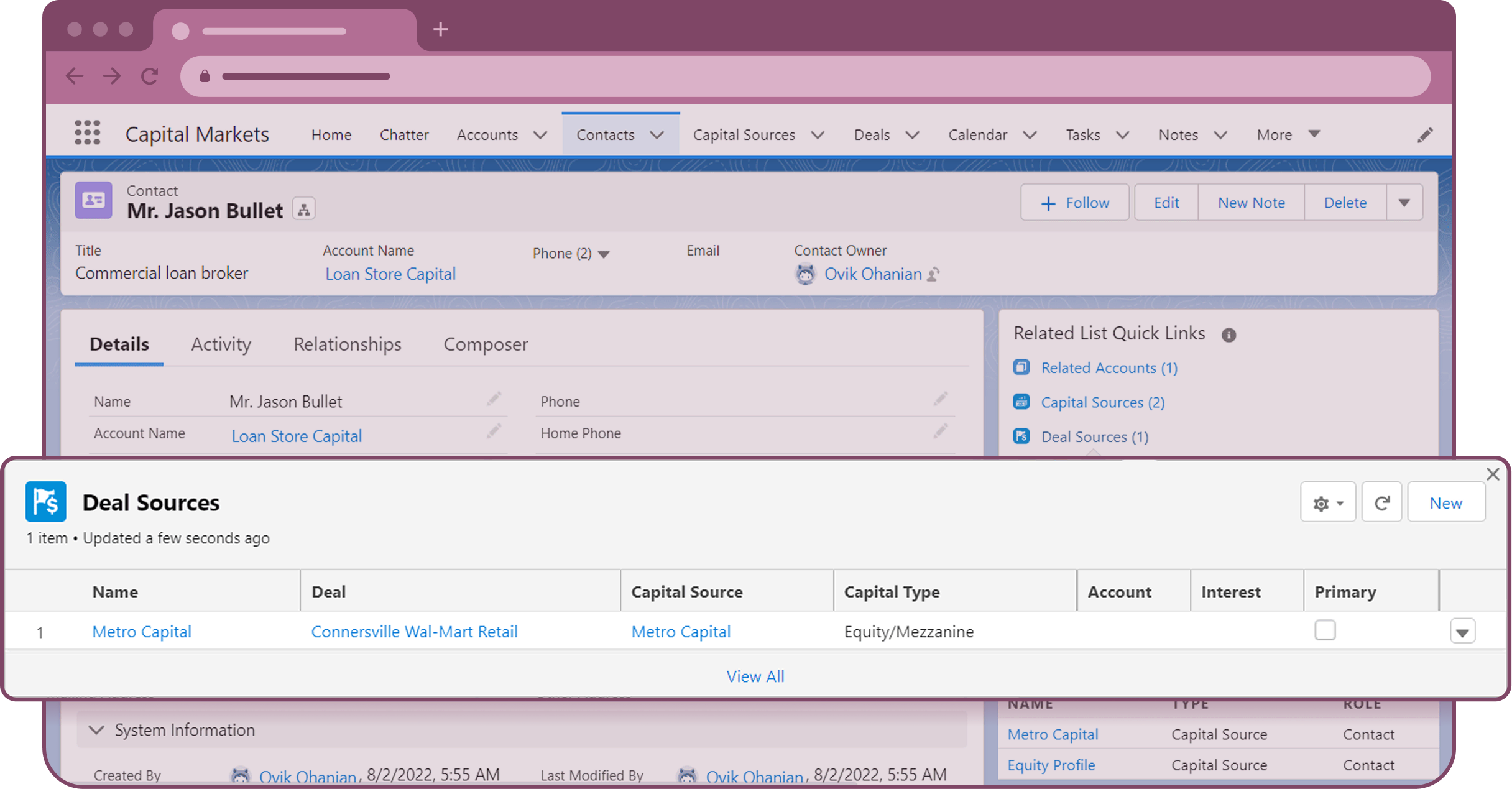Close the Deal Sources popup

pyautogui.click(x=1493, y=474)
